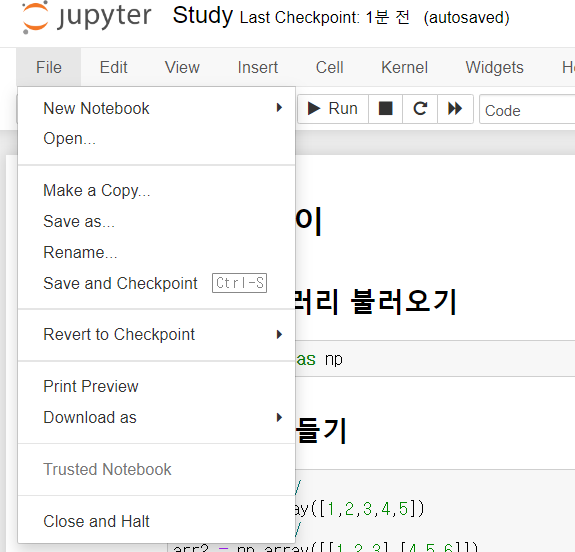Choose Revert to Checkpoint entry
Viewport: 575px width, 552px height.
157,334
